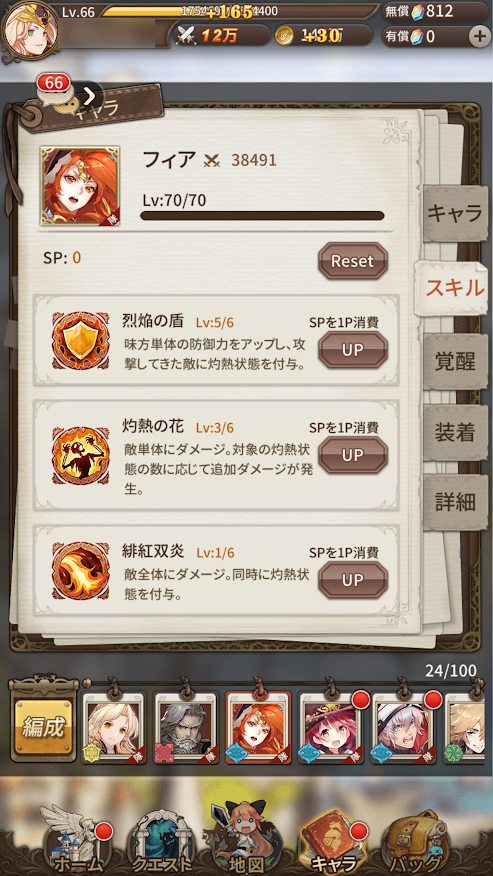The height and width of the screenshot is (876, 493).
Task: Select the gray-bearded old man character thumbnail
Action: [x=186, y=728]
